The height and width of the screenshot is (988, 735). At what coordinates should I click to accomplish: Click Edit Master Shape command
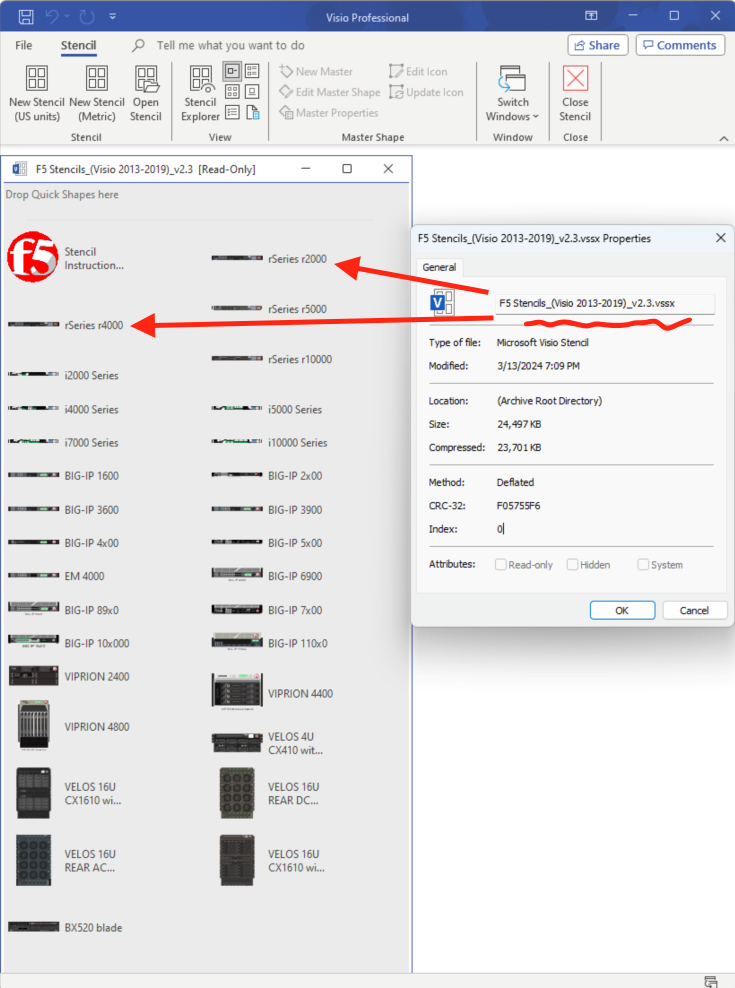(x=330, y=92)
